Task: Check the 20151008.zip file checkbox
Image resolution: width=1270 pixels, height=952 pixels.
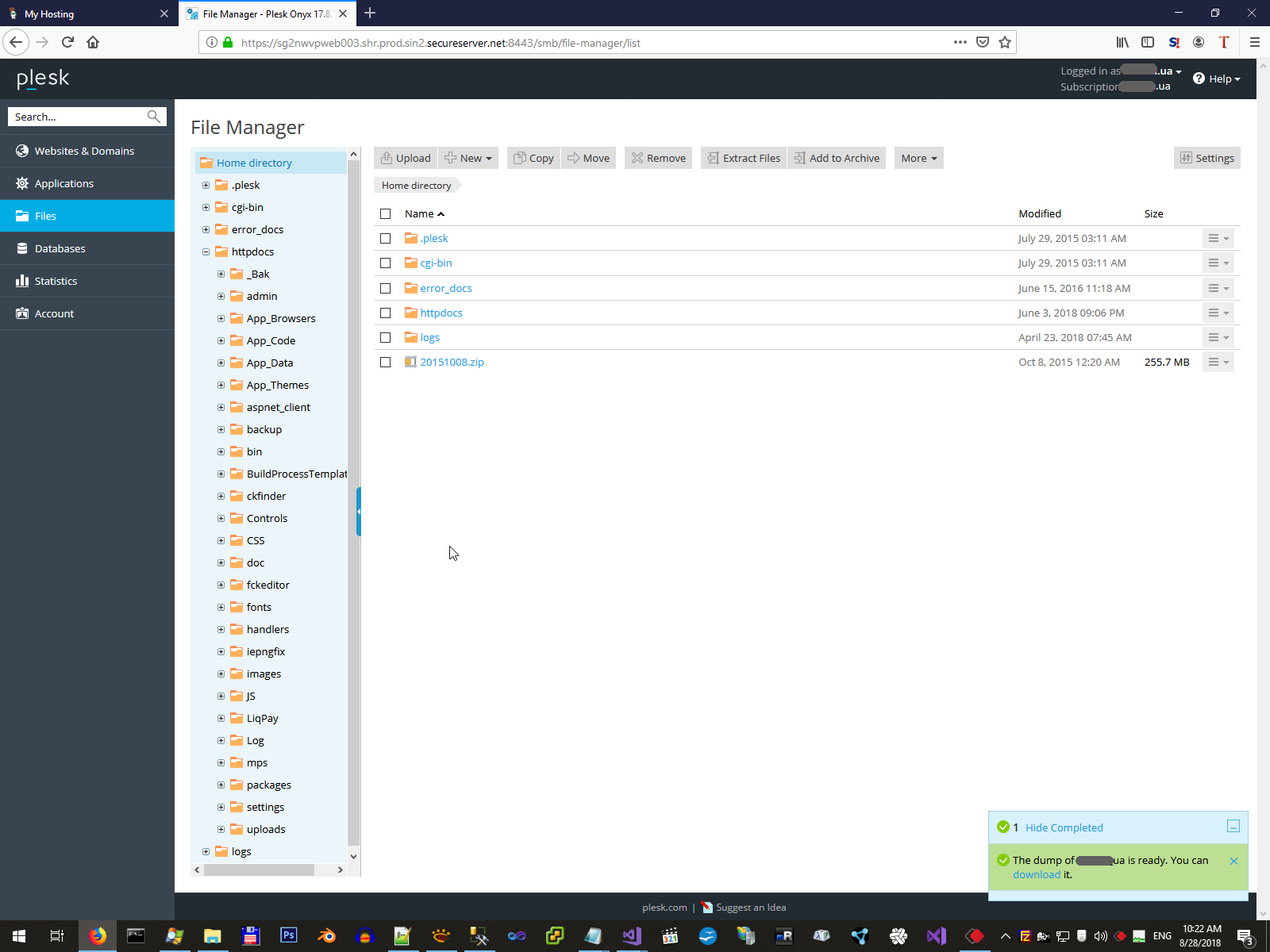Action: click(x=386, y=362)
